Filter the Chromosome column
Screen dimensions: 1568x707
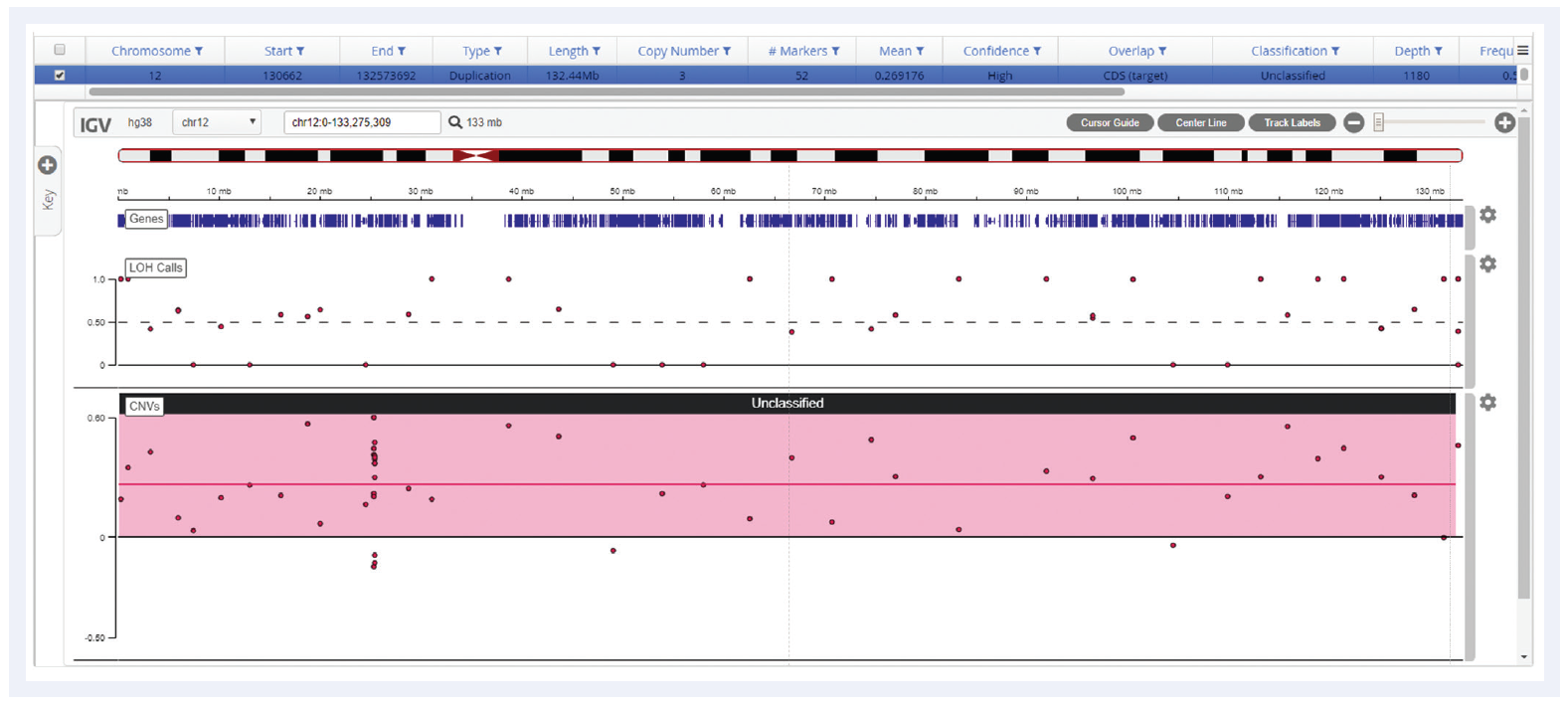(x=199, y=52)
